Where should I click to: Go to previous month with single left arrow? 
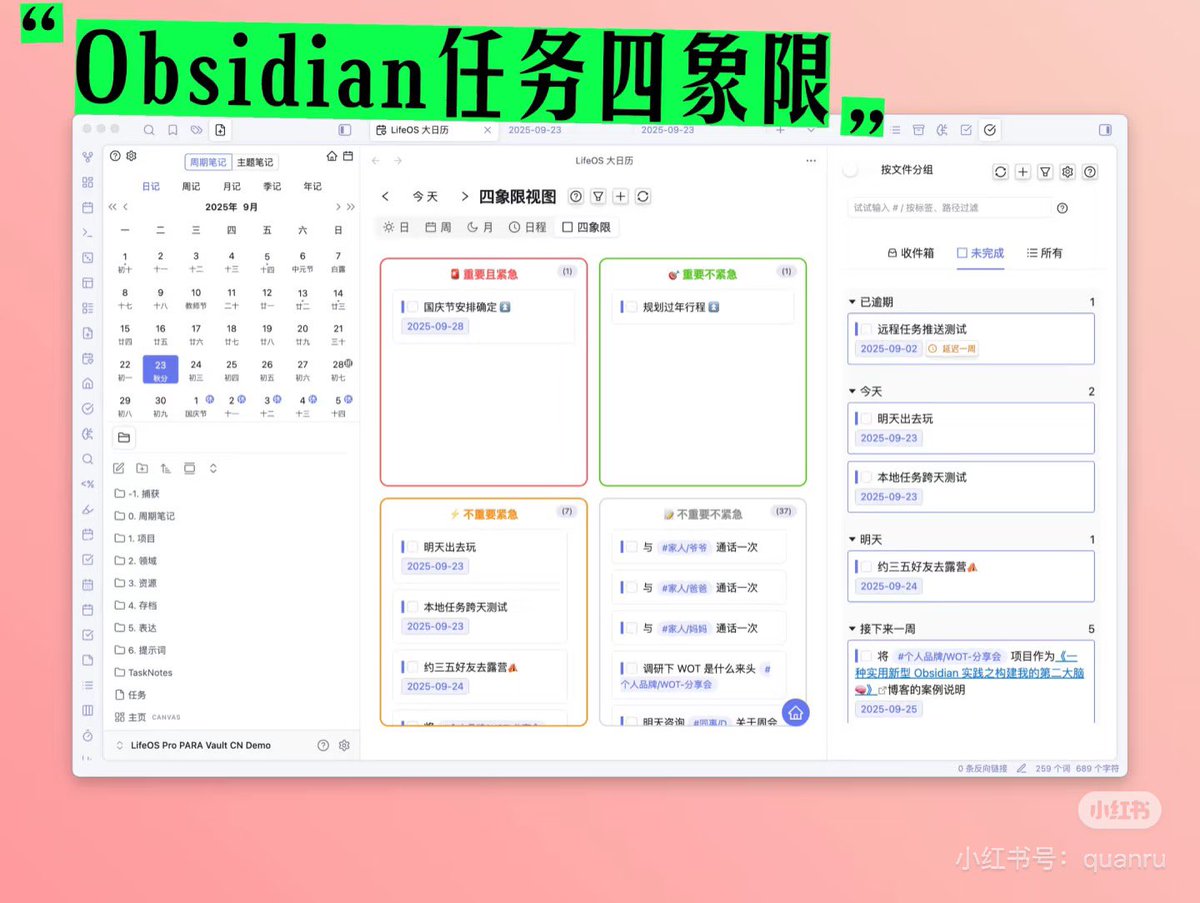[126, 207]
